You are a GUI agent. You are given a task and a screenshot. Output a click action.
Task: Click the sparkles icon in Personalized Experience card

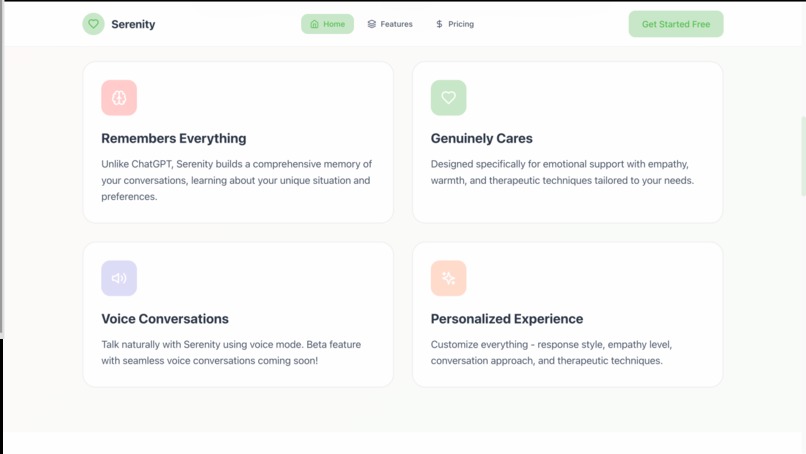point(448,278)
